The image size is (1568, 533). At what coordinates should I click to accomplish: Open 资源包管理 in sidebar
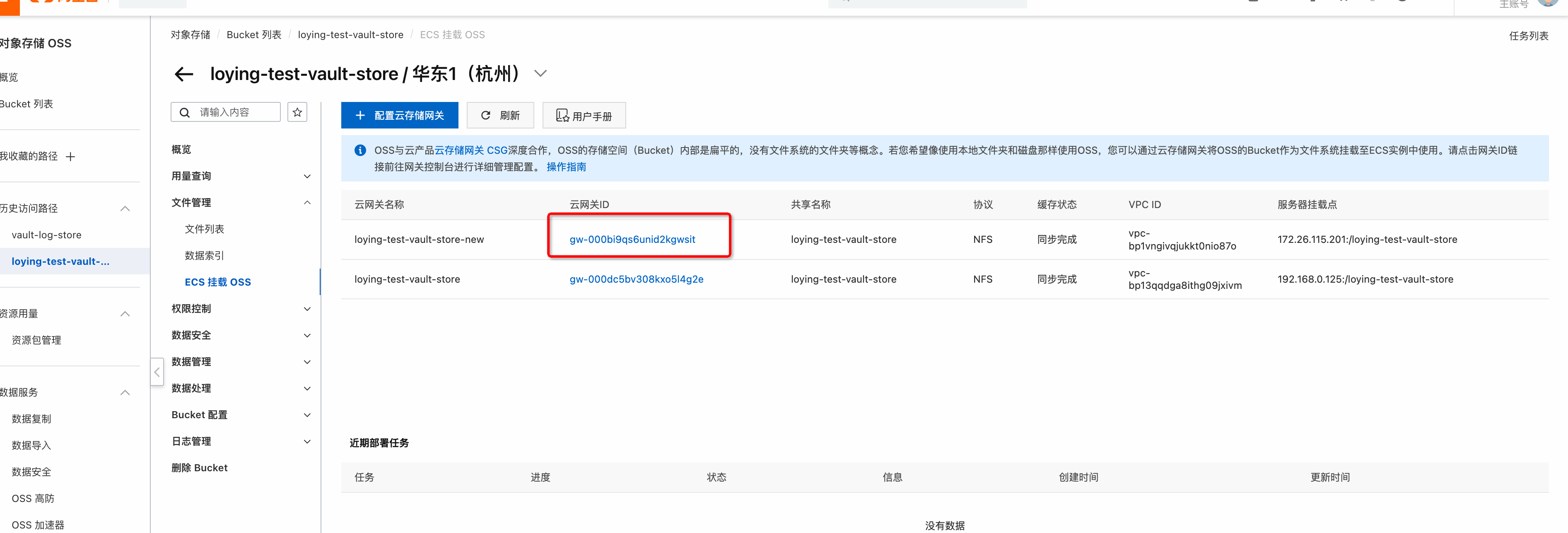pyautogui.click(x=36, y=340)
